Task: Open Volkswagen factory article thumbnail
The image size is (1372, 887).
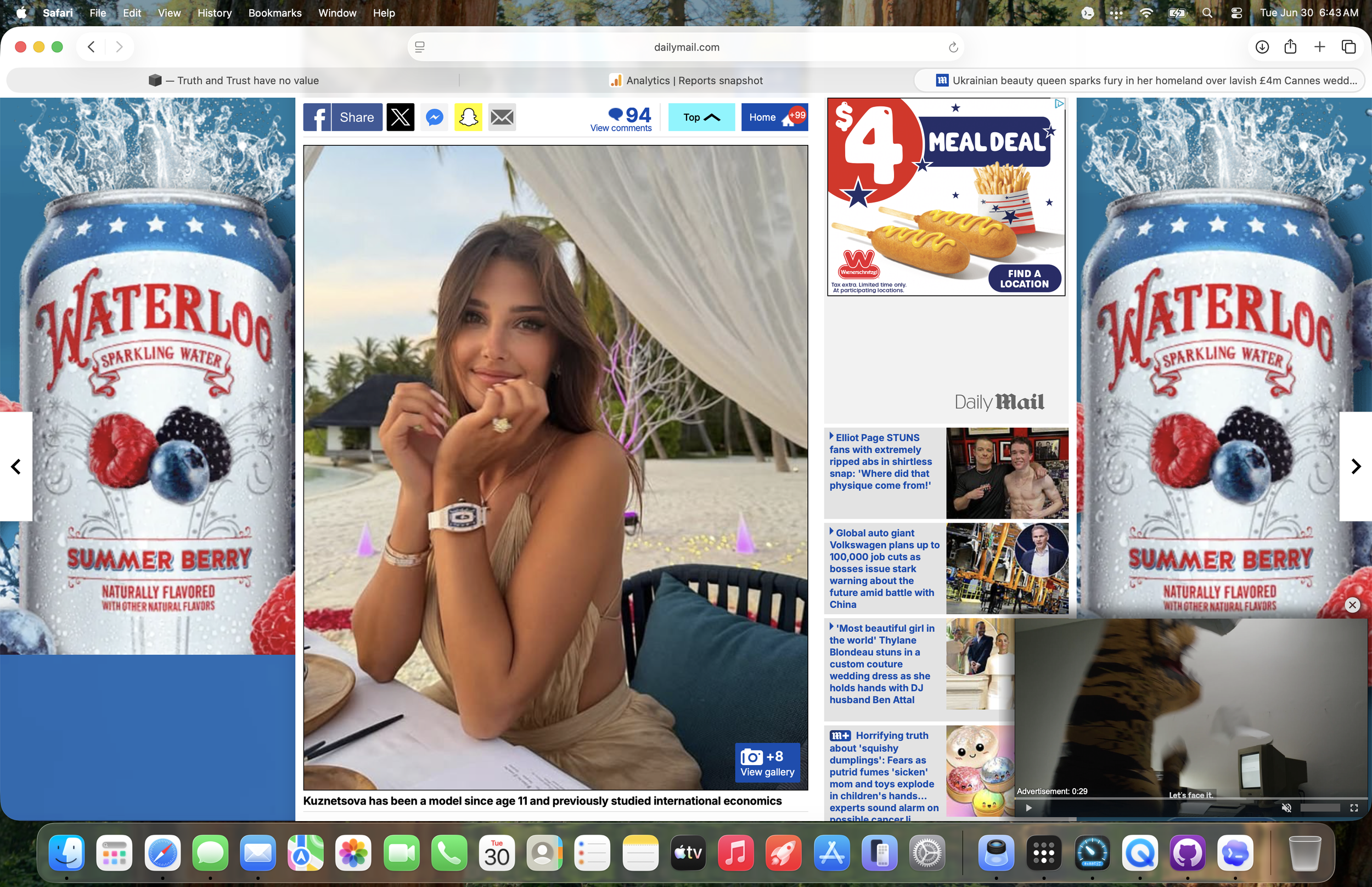Action: pos(1007,569)
